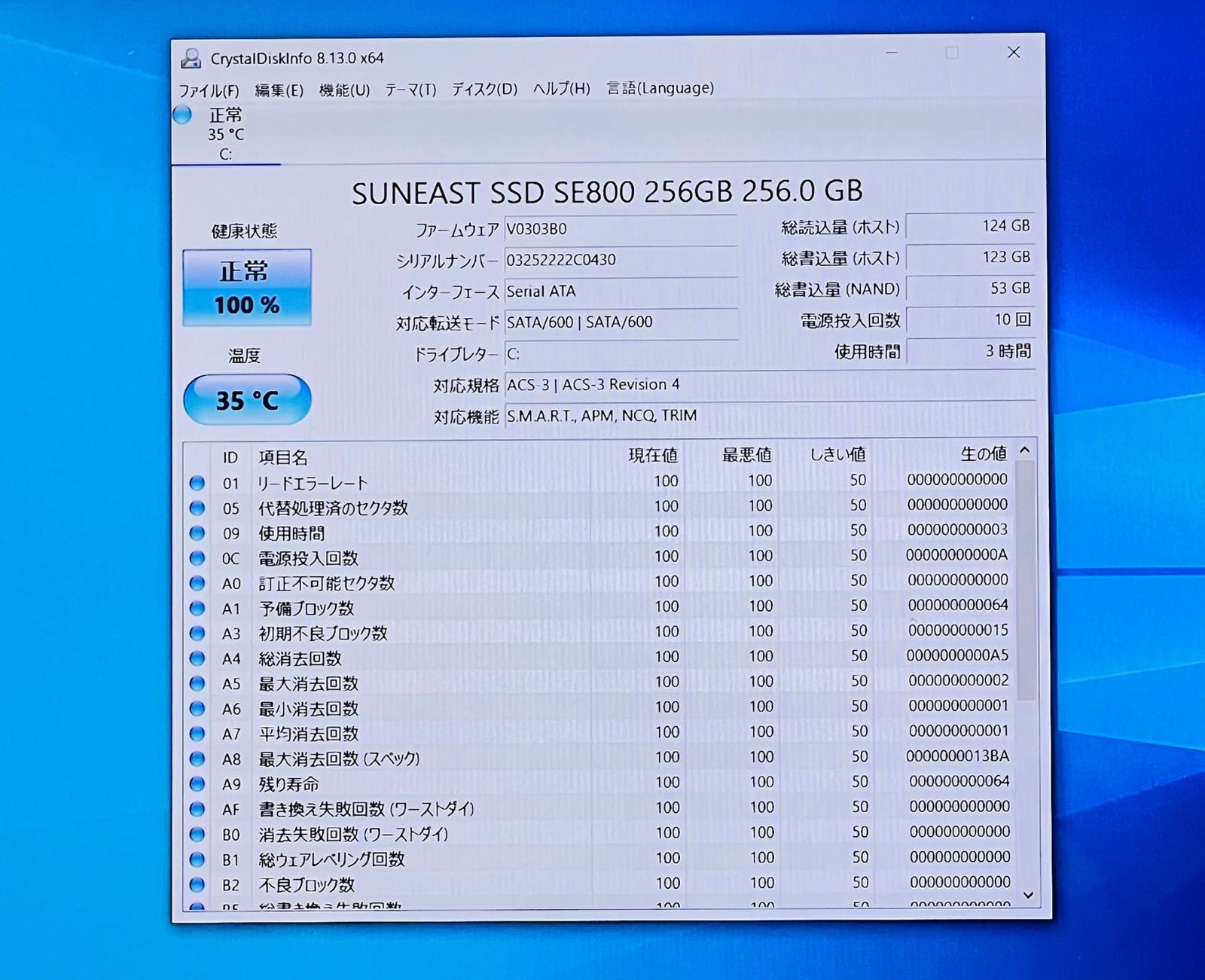Viewport: 1205px width, 980px height.
Task: Open the ディスク(D) menu
Action: point(484,89)
